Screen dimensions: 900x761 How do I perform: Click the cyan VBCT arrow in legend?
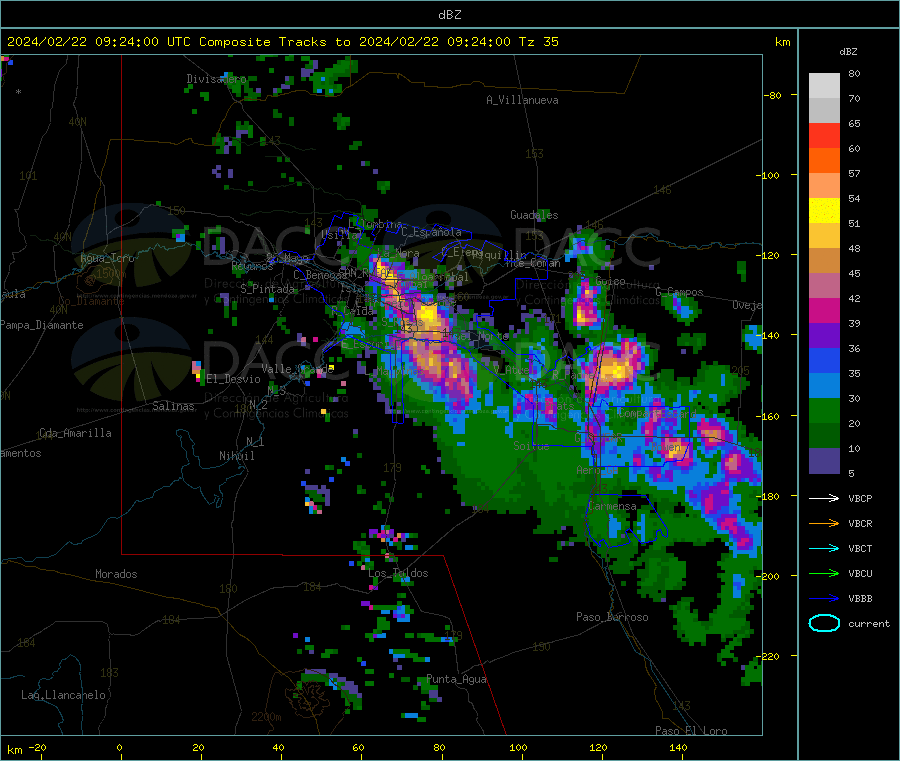click(824, 548)
